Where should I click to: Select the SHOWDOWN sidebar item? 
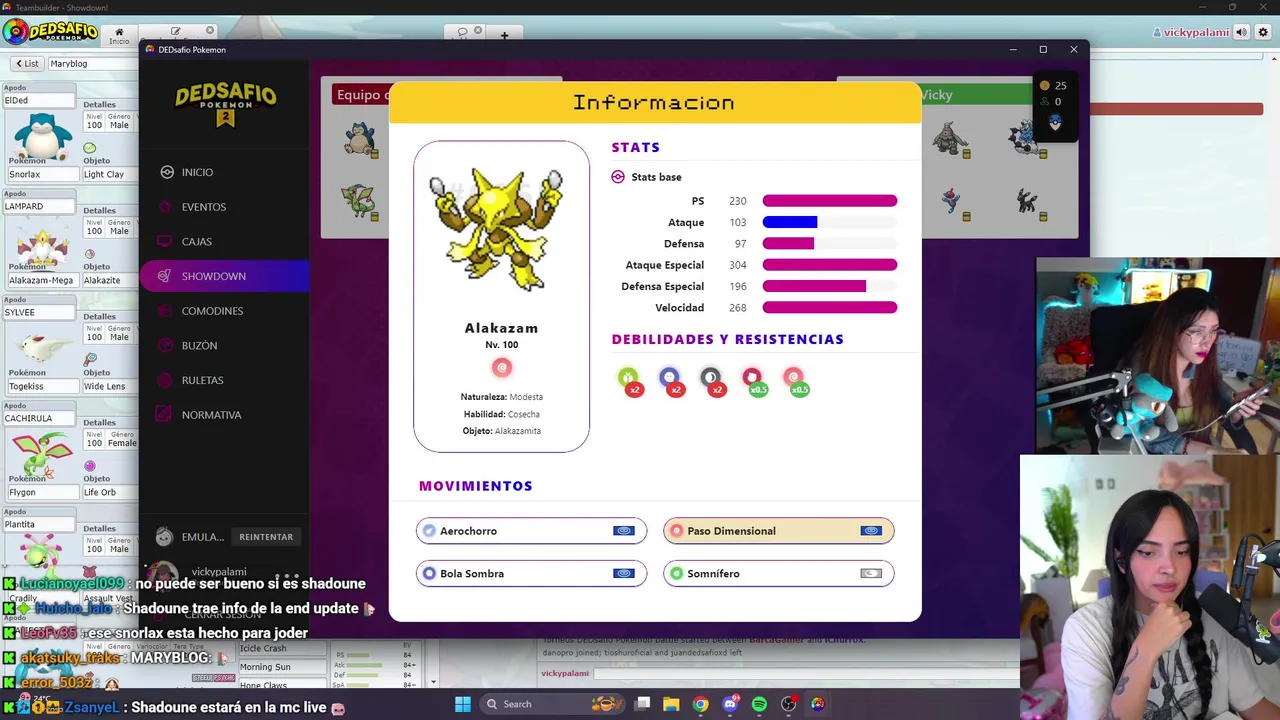(224, 276)
